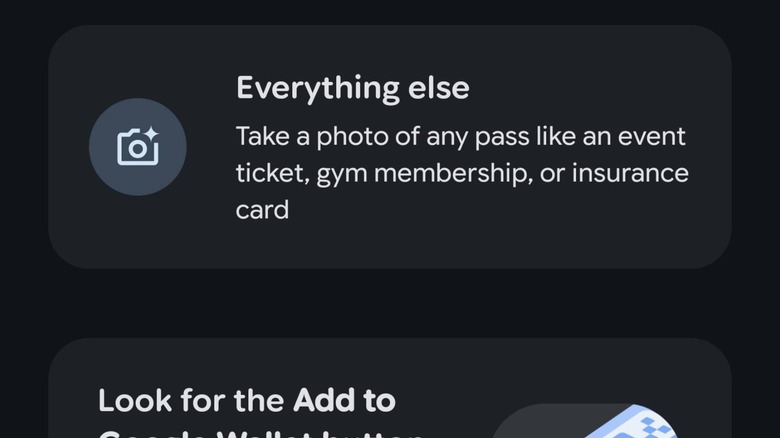
Task: Open the Everything else option
Action: (x=390, y=147)
